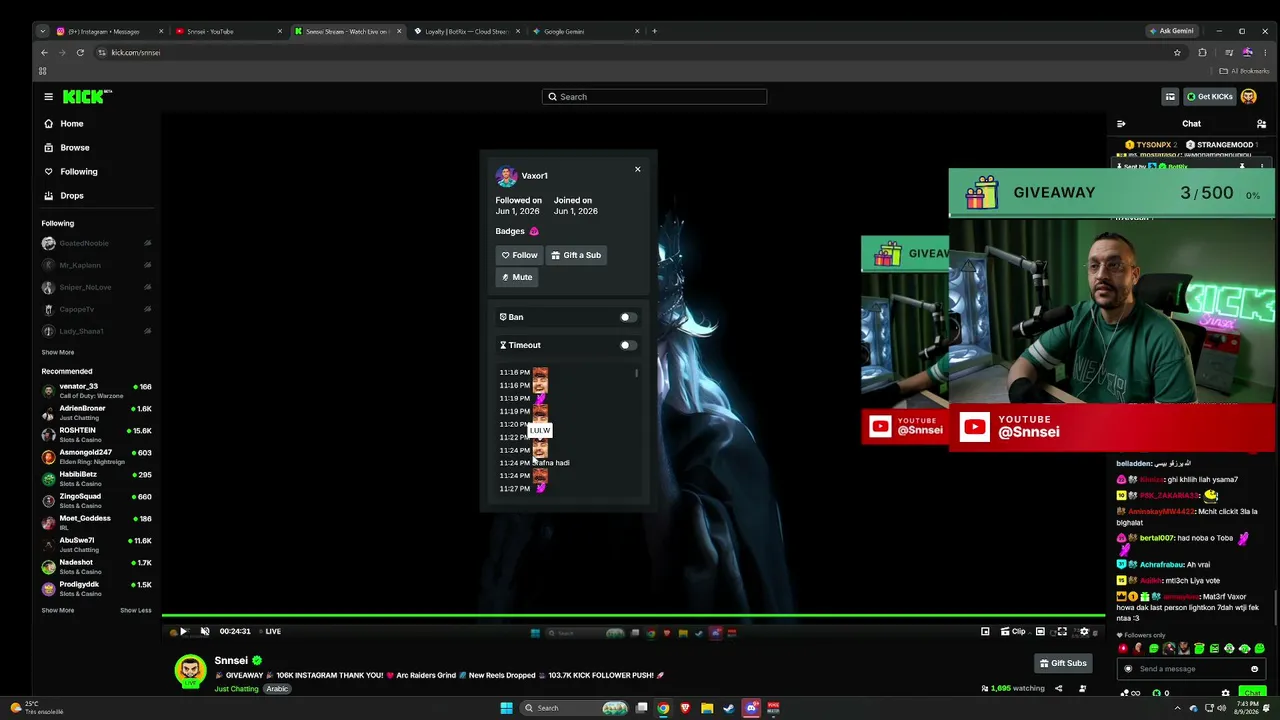The width and height of the screenshot is (1280, 720).
Task: Open the browser tab search dropdown
Action: 42,31
